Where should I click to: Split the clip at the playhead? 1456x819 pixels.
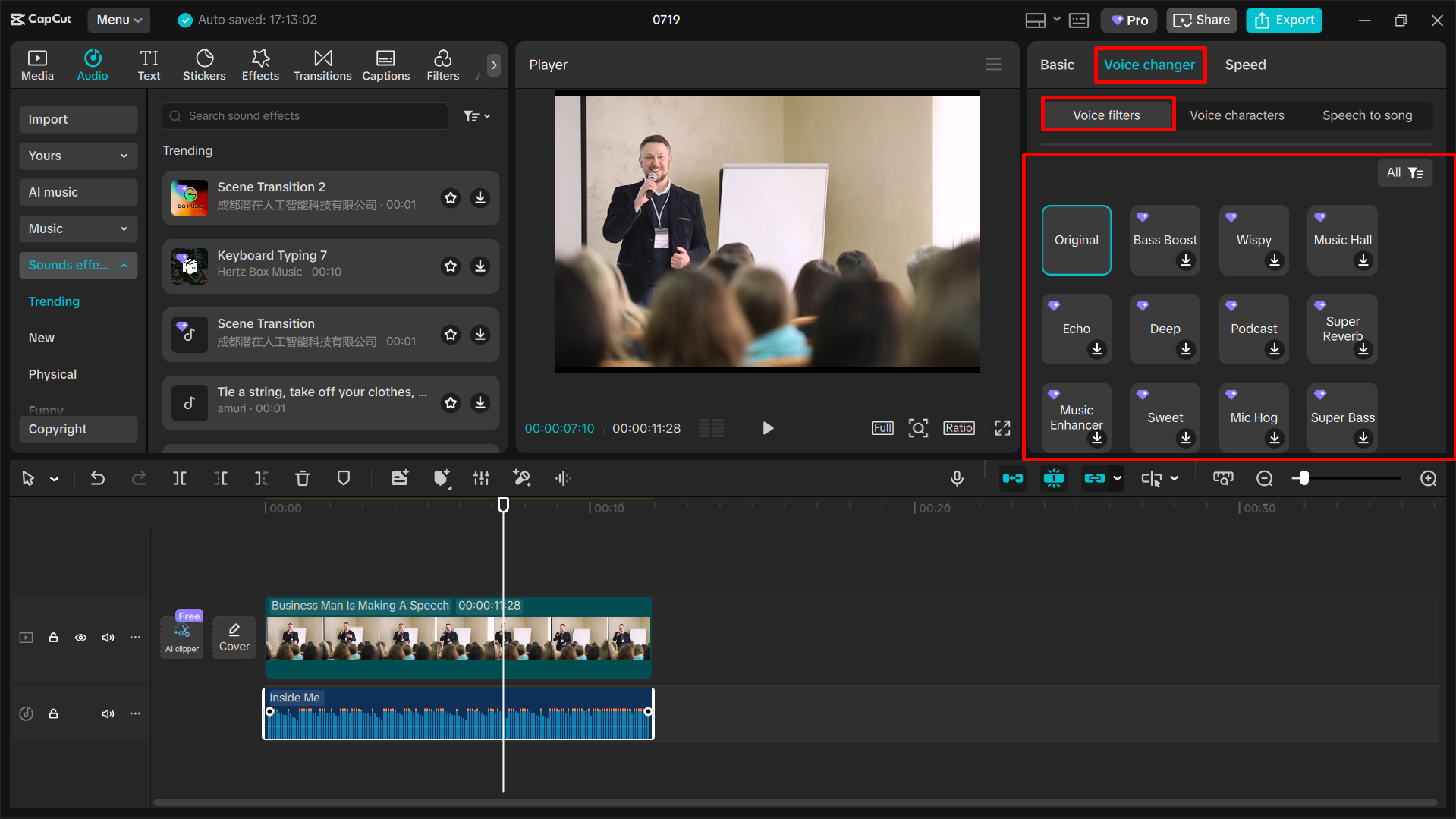[x=180, y=478]
